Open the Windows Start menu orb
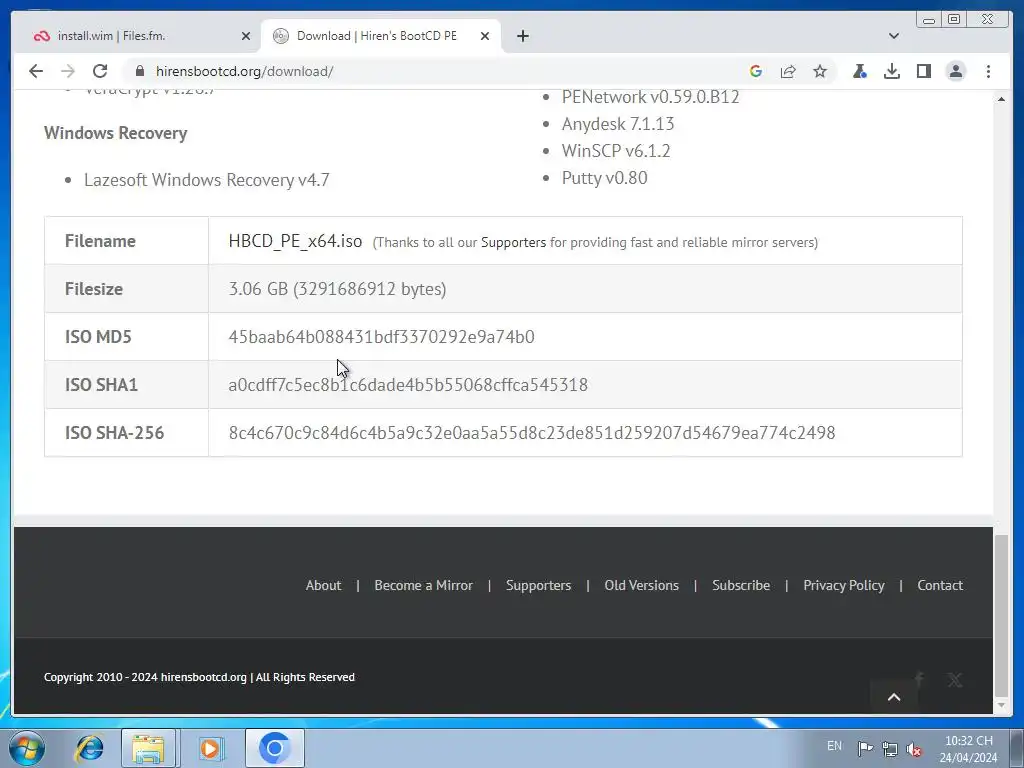The image size is (1024, 768). pyautogui.click(x=27, y=748)
